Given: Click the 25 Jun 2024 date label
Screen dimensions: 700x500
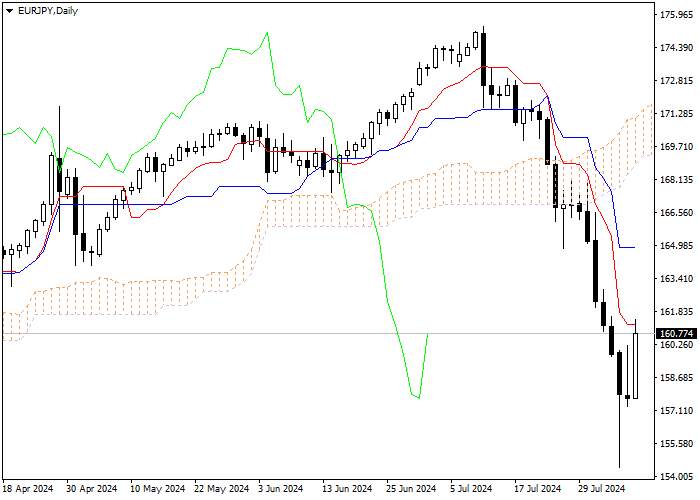Looking at the screenshot, I should [x=411, y=489].
